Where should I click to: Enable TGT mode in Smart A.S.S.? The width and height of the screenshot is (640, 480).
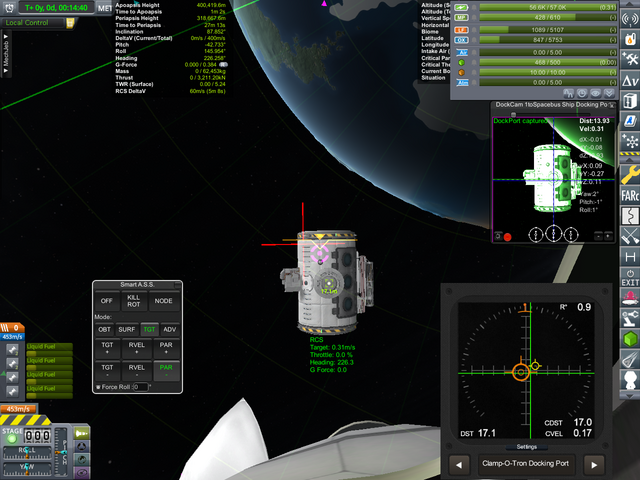[x=149, y=329]
